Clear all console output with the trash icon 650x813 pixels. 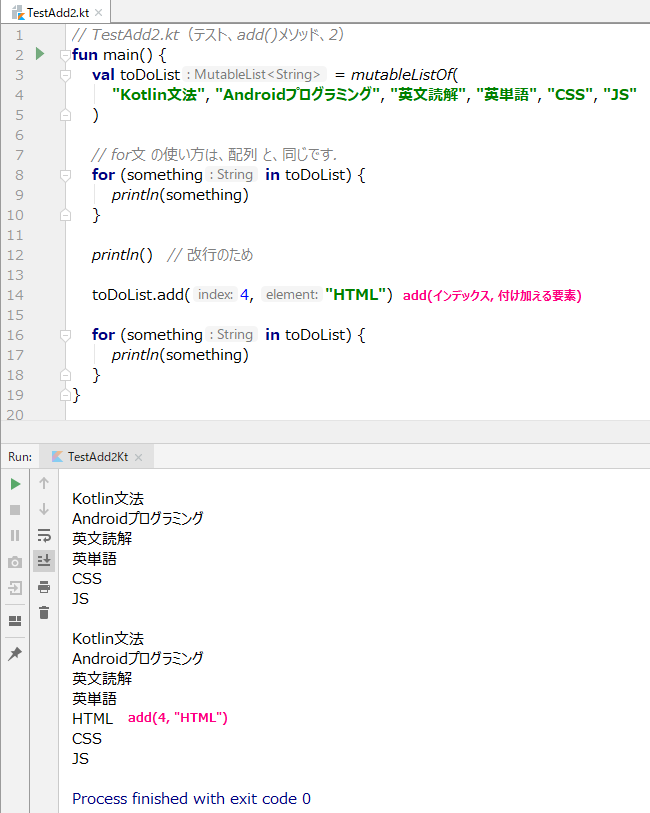click(x=44, y=613)
